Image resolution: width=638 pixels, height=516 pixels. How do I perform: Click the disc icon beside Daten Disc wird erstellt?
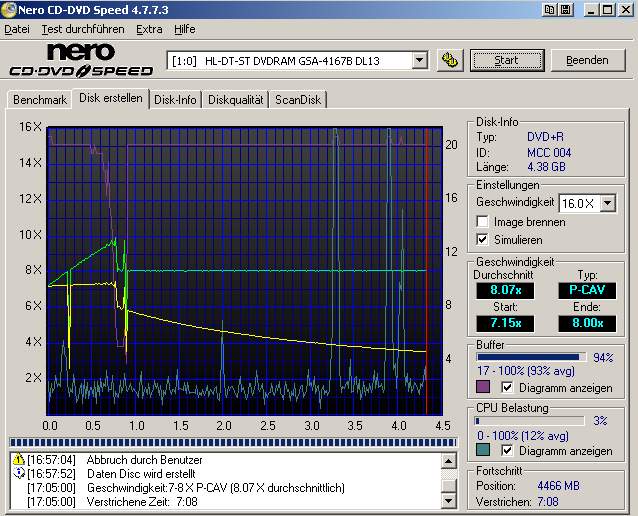click(x=19, y=473)
